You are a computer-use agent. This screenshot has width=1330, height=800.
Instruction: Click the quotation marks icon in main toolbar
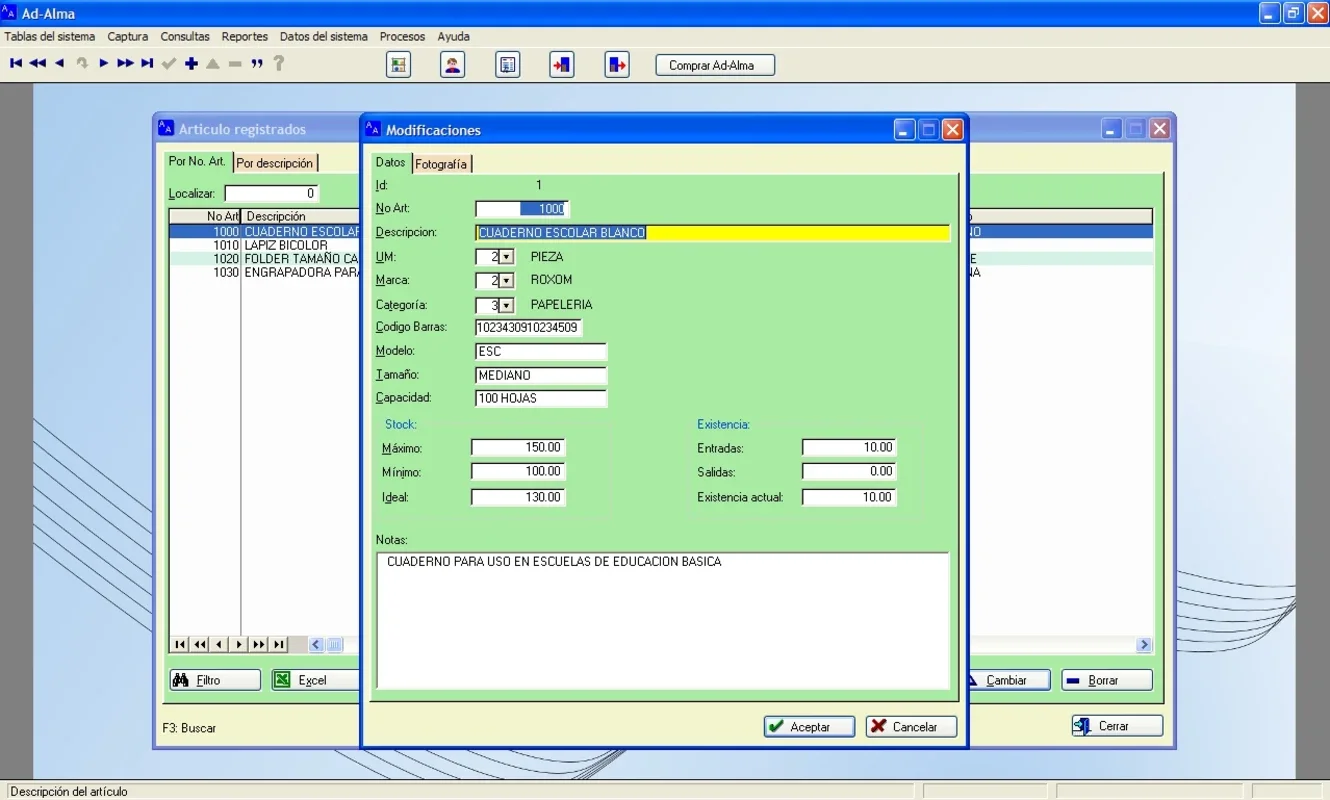(x=257, y=64)
